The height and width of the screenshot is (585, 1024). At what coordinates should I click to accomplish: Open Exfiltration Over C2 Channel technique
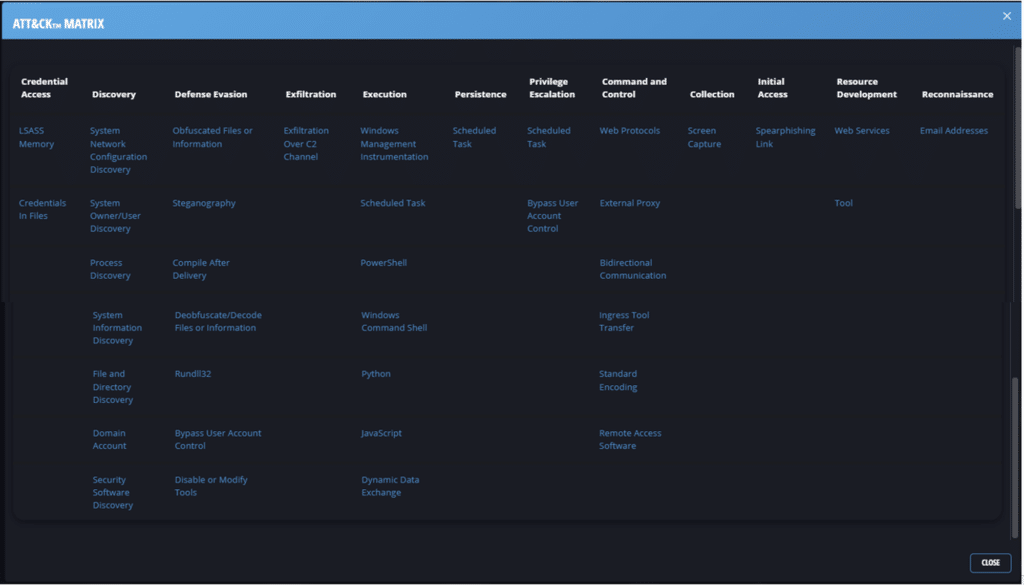pos(306,143)
